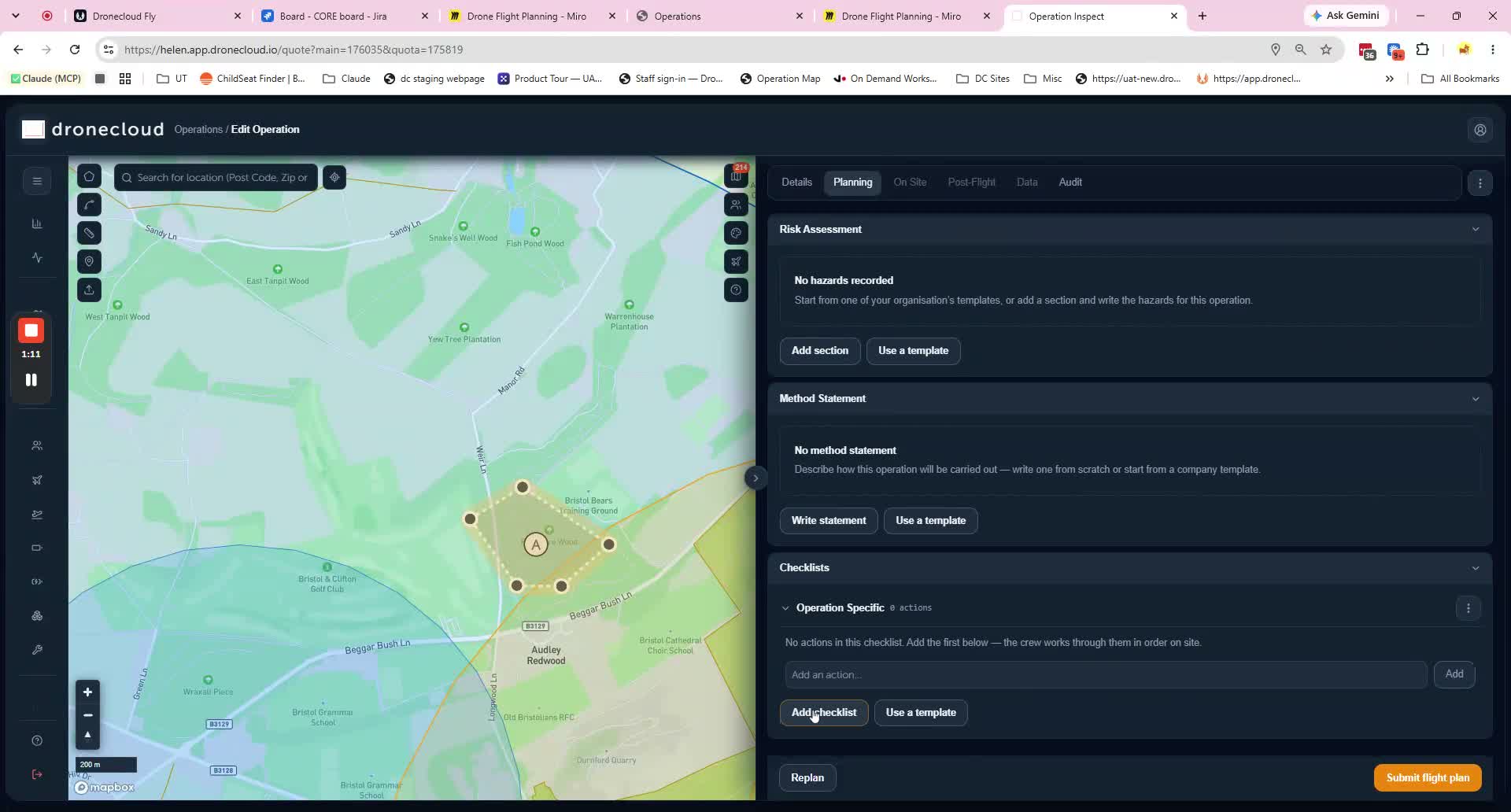Collapse the Risk Assessment section

pyautogui.click(x=1476, y=230)
